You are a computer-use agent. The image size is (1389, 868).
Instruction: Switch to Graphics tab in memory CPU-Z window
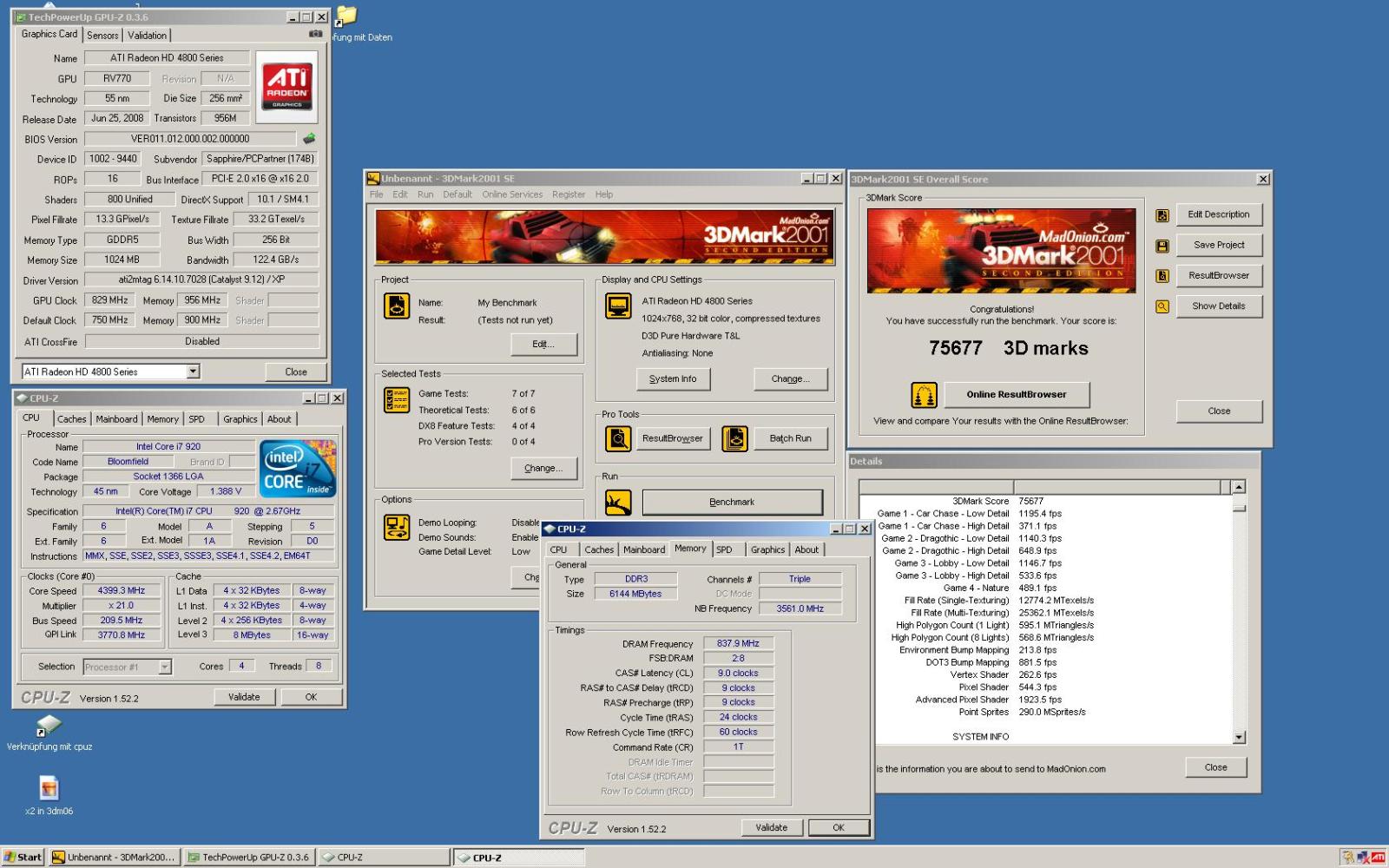[767, 549]
